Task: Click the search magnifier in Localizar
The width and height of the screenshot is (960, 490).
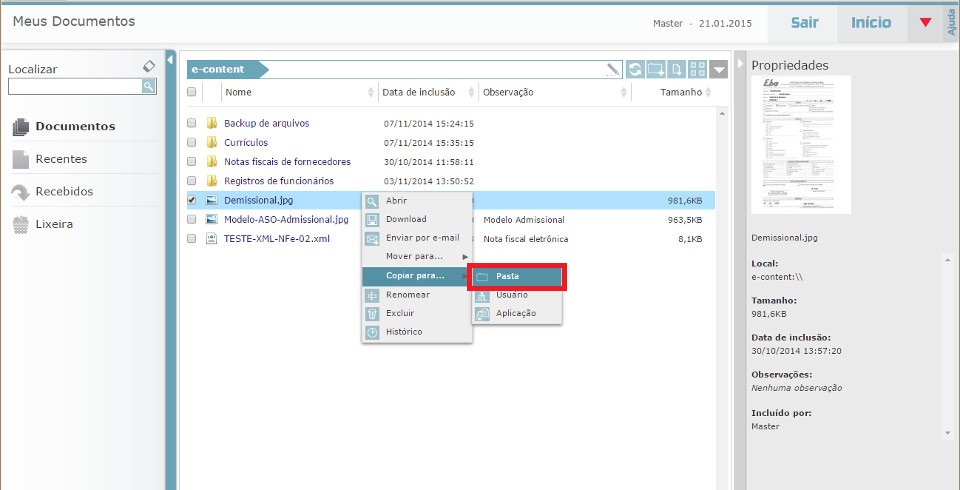Action: click(148, 87)
